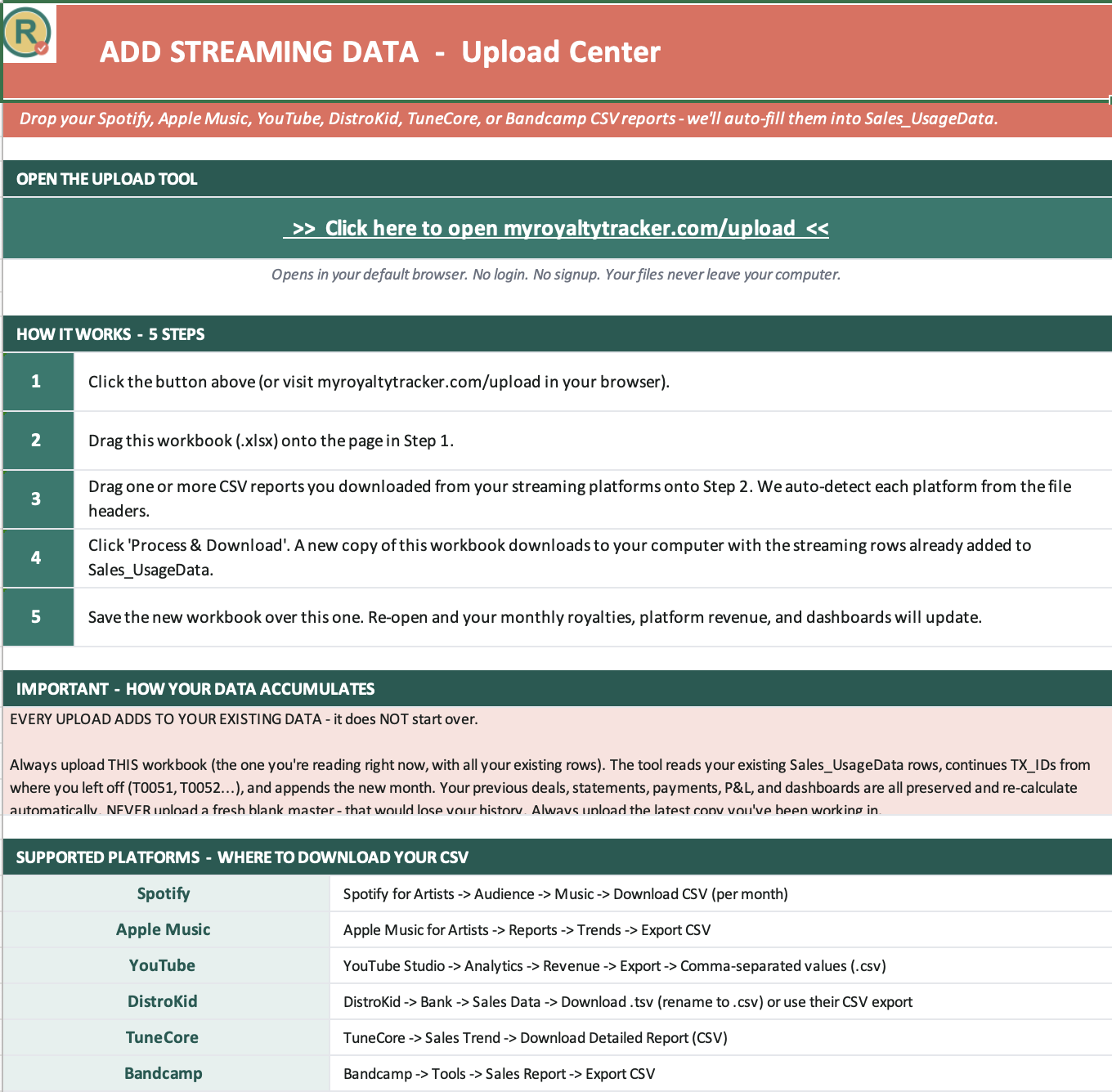
Task: Click the R logo icon in header
Action: [x=29, y=34]
